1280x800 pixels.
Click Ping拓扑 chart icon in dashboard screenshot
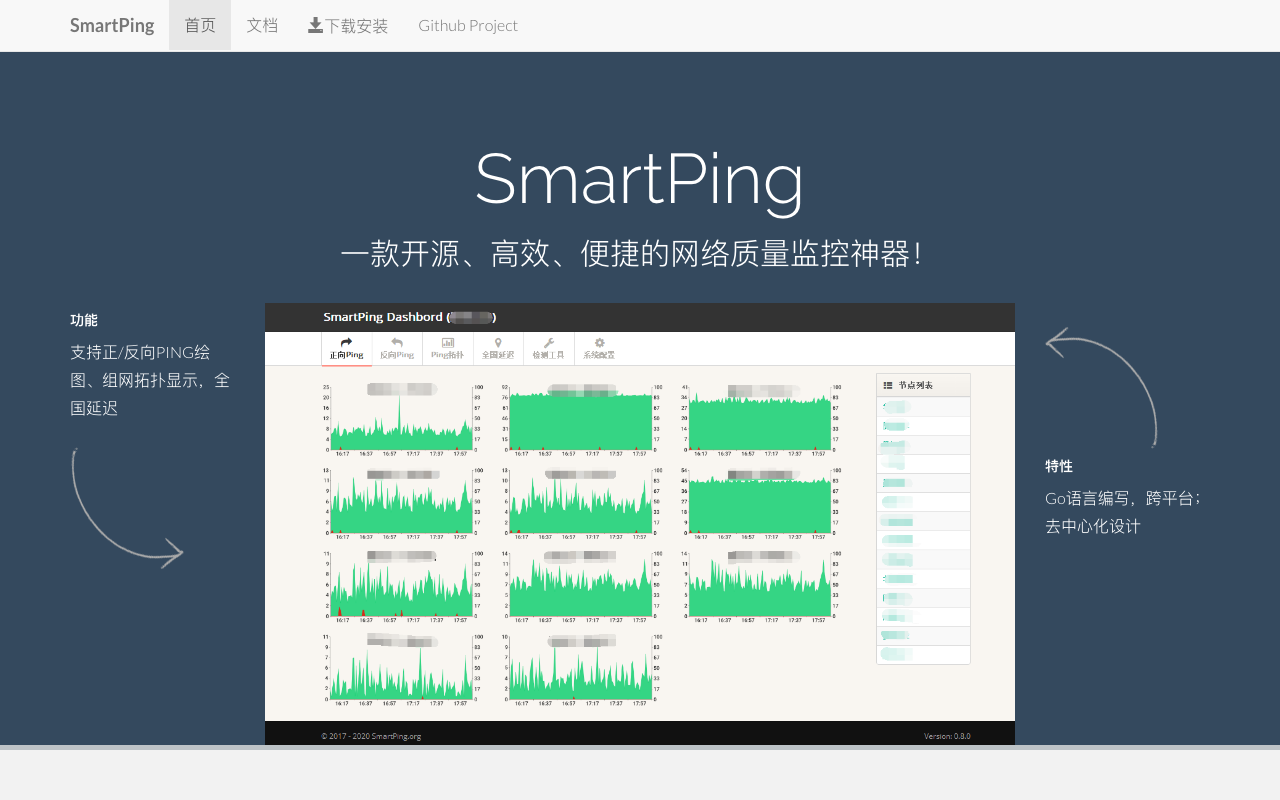pos(448,342)
